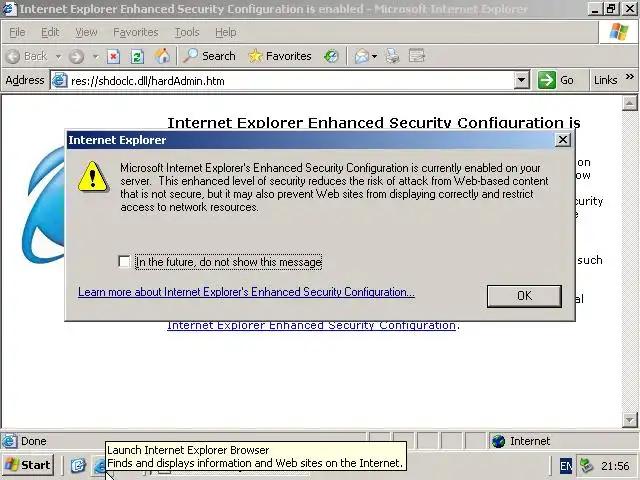This screenshot has width=640, height=480.
Task: Click the 'Done' status bar text
Action: 33,441
